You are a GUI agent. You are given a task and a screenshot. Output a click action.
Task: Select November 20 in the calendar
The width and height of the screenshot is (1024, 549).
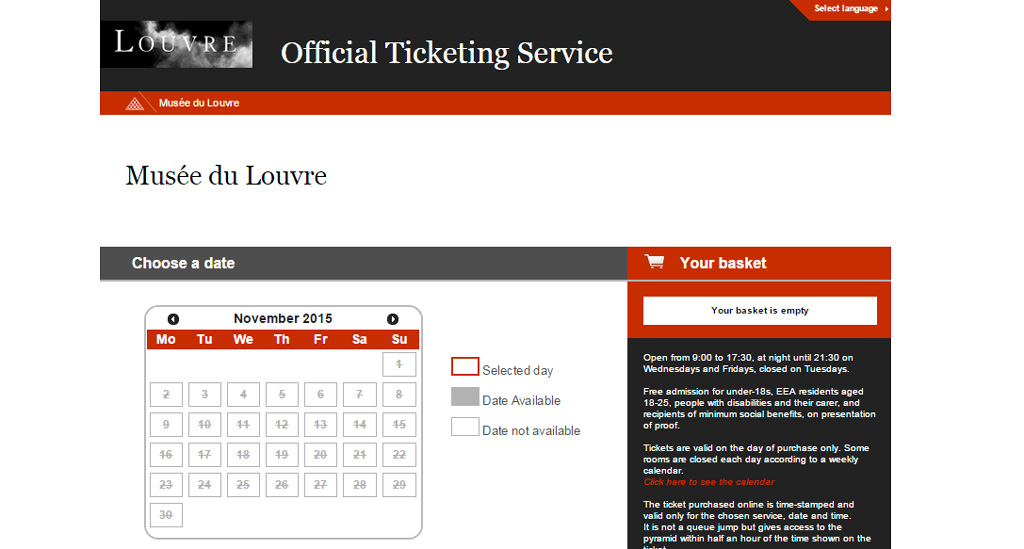point(321,455)
